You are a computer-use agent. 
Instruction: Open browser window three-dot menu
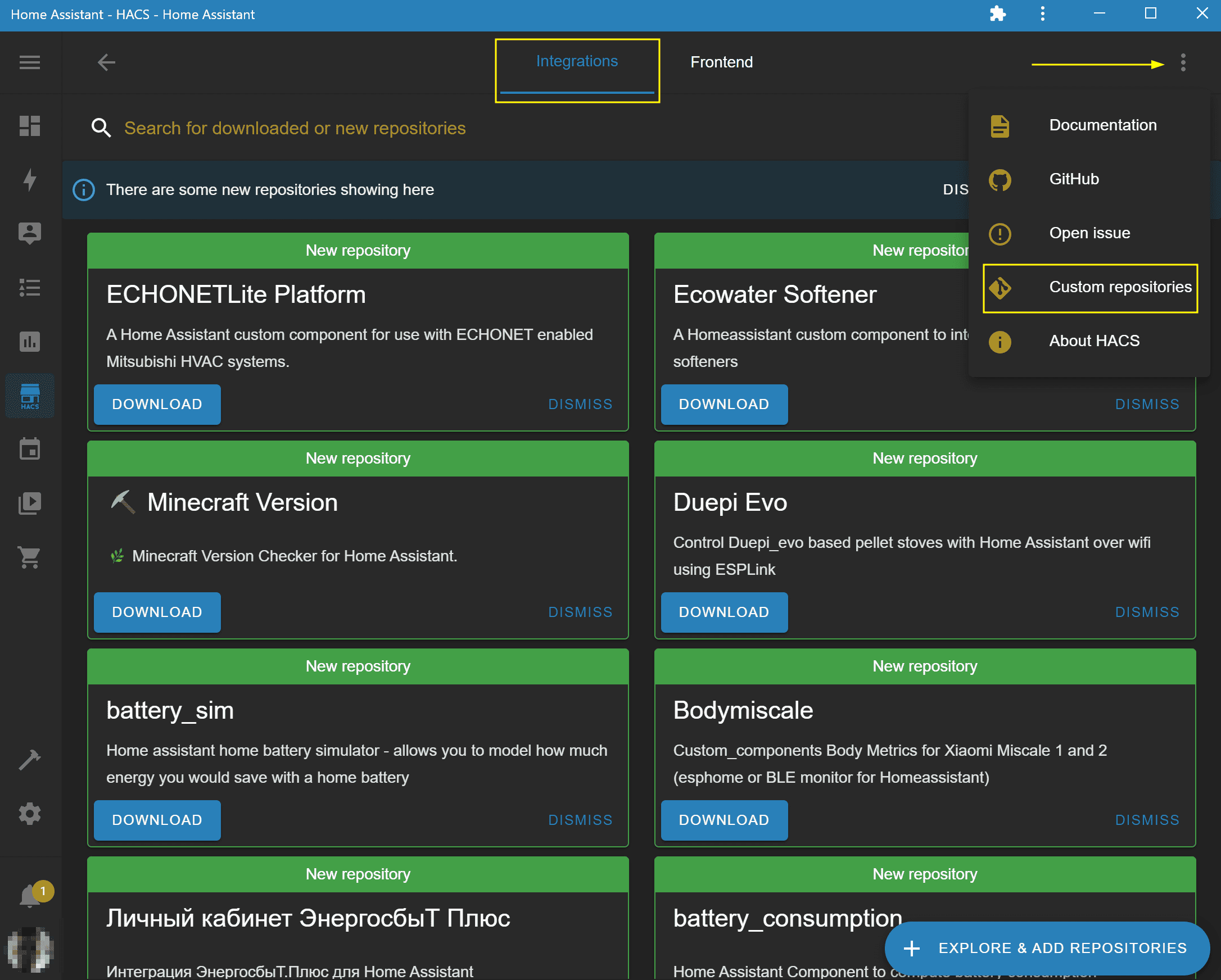tap(1043, 13)
